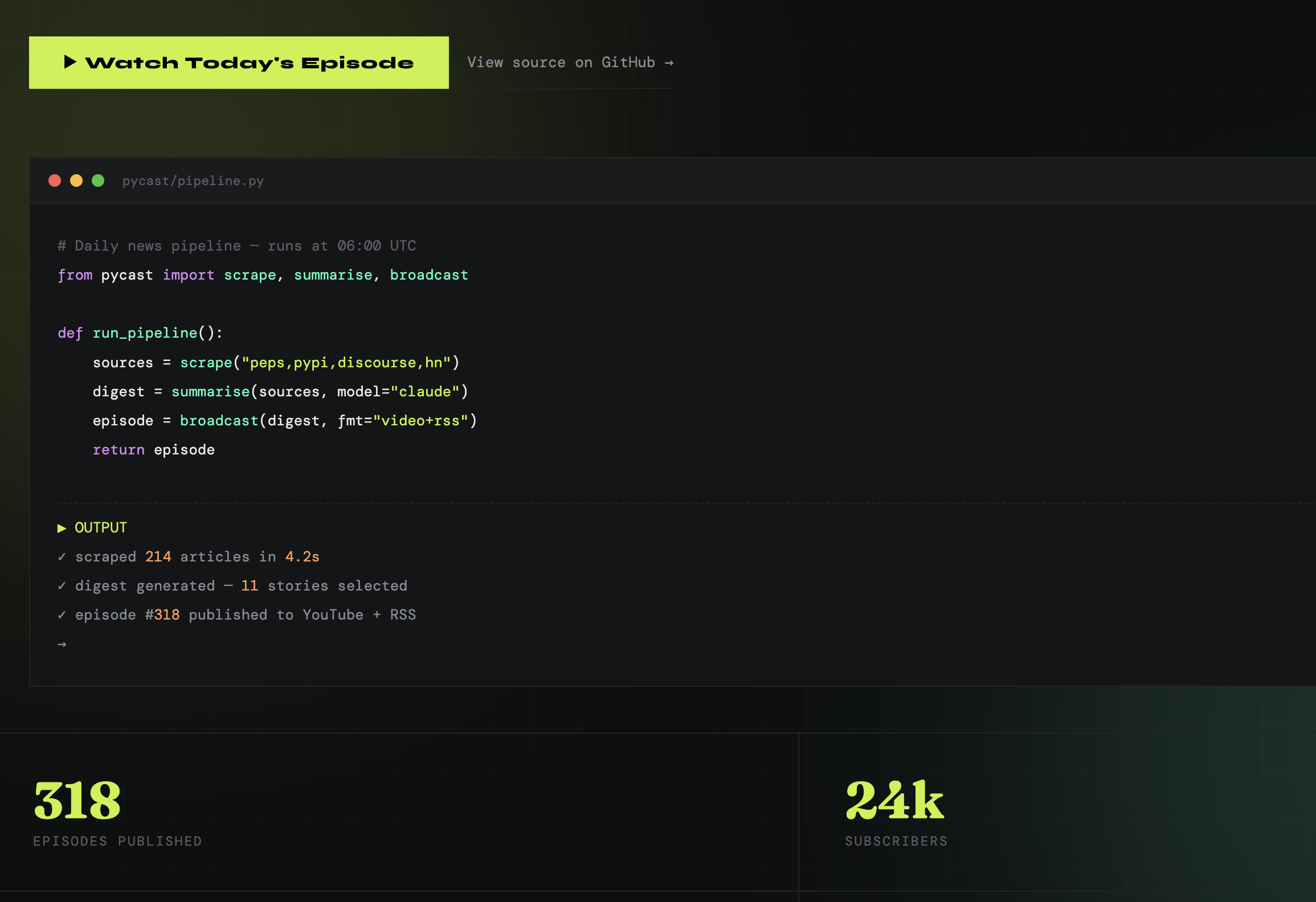Click the EPISODES PUBLISHED label

tap(117, 841)
